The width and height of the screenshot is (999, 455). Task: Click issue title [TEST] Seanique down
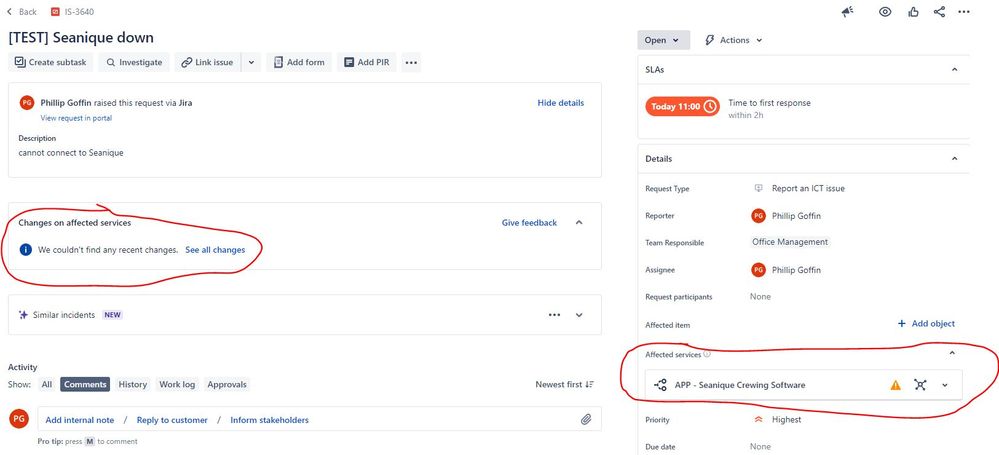click(81, 38)
